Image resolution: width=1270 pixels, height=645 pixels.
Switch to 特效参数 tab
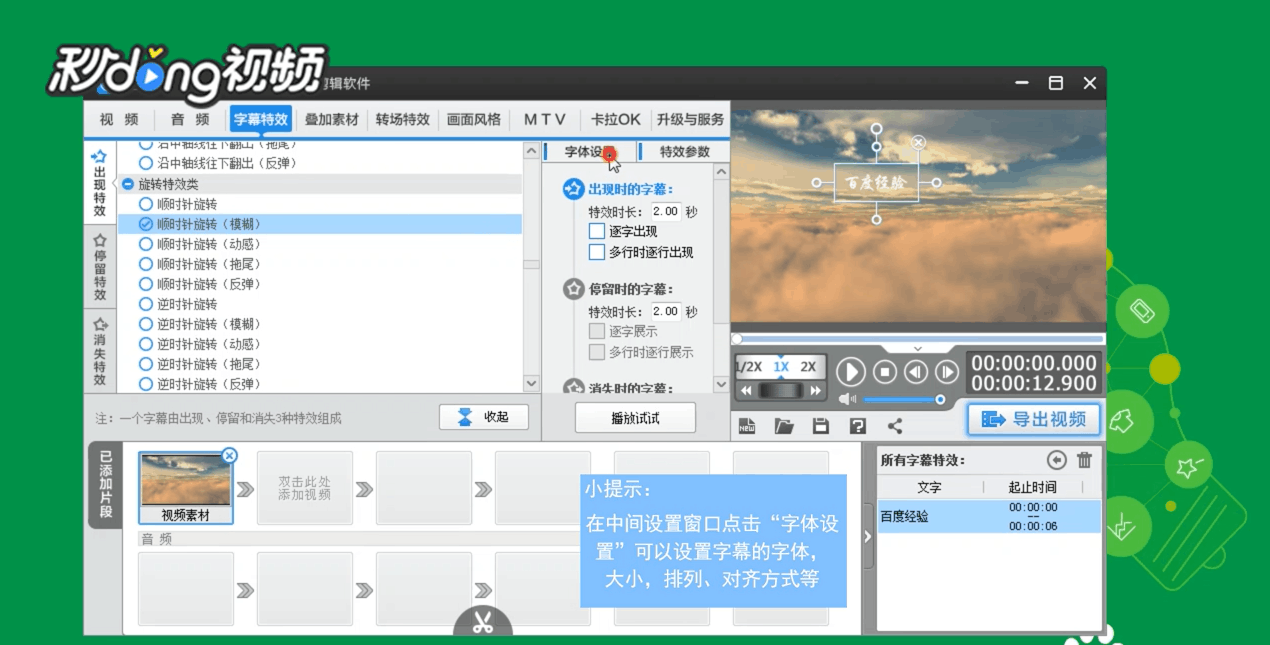pos(685,152)
